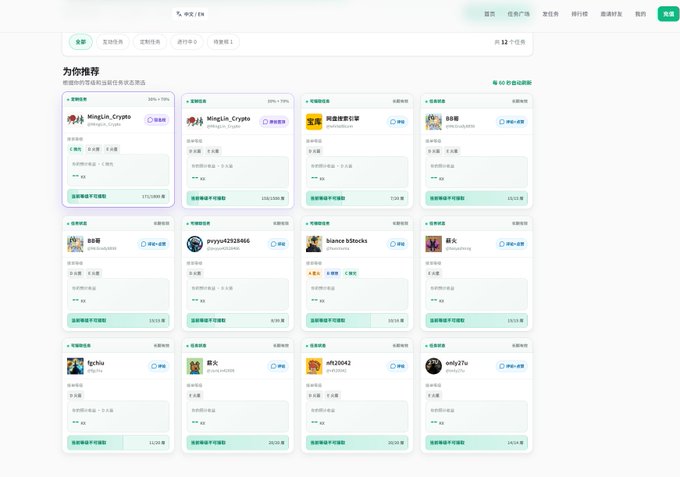Viewport: 680px width, 477px height.
Task: Click the green C 微光 tag on the highlighted MingLin_Crypto card
Action: coord(75,149)
